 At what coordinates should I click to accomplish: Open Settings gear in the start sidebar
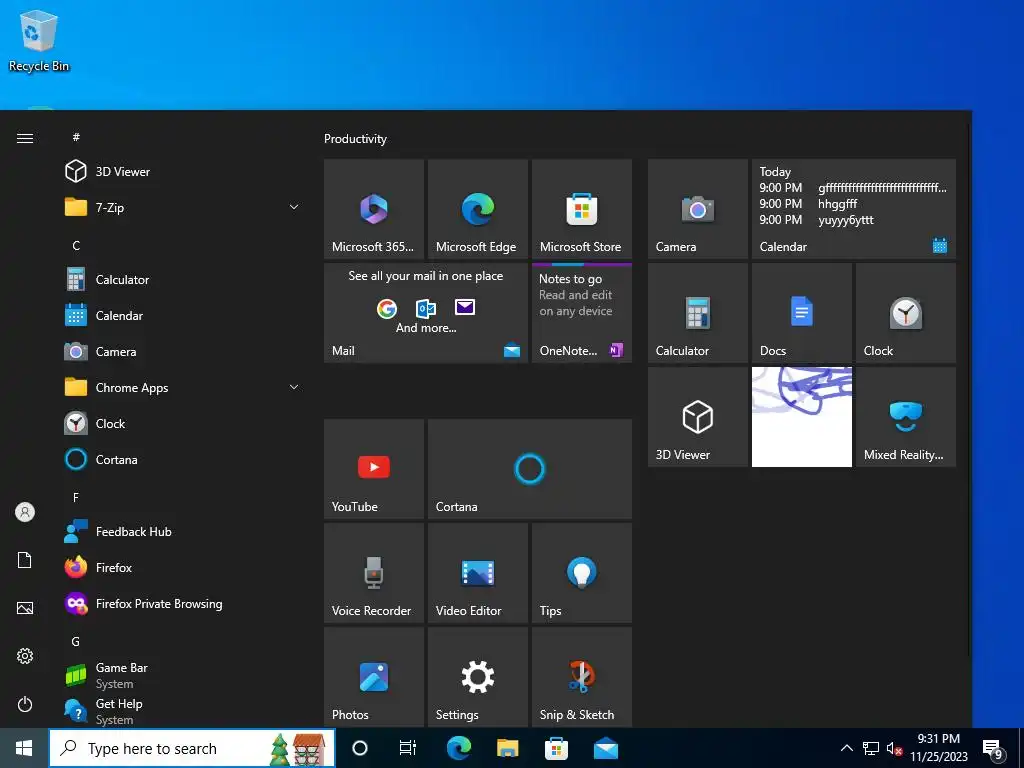(25, 656)
